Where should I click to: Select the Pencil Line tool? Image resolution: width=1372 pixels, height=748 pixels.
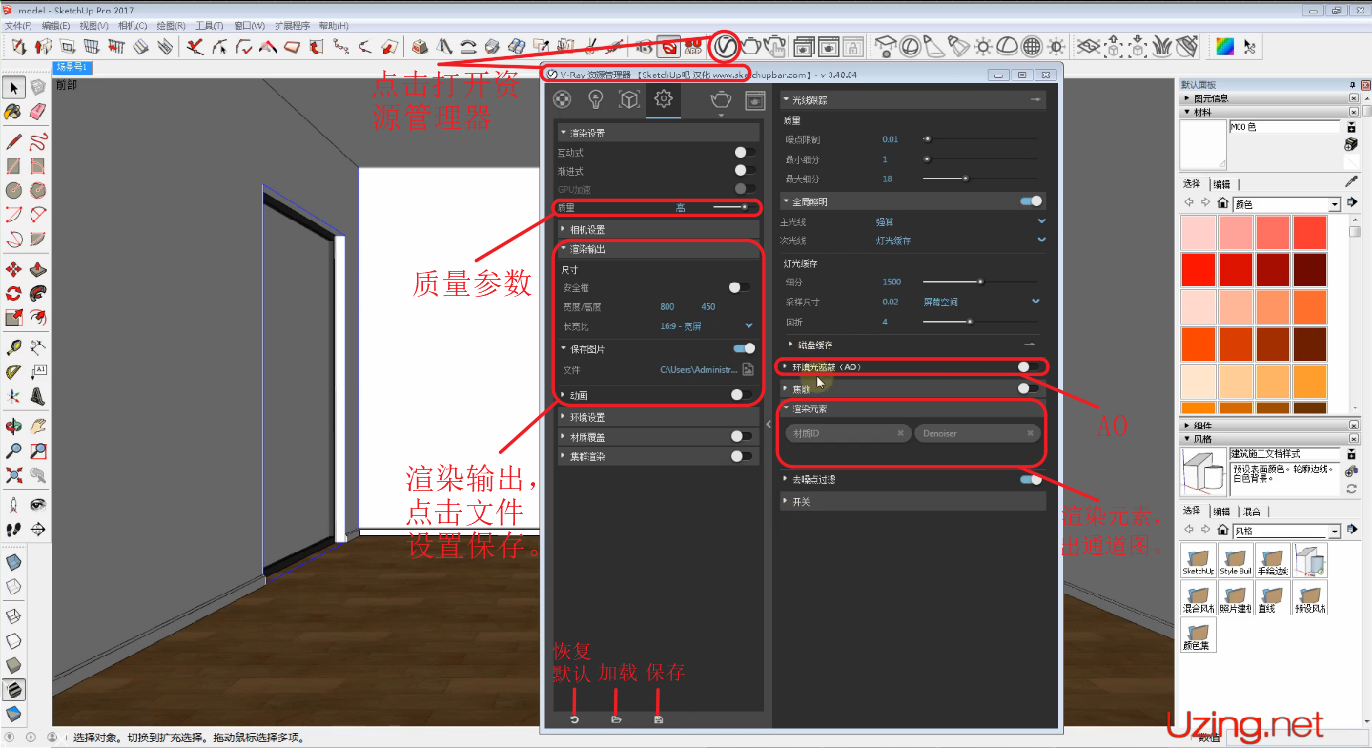coord(14,141)
